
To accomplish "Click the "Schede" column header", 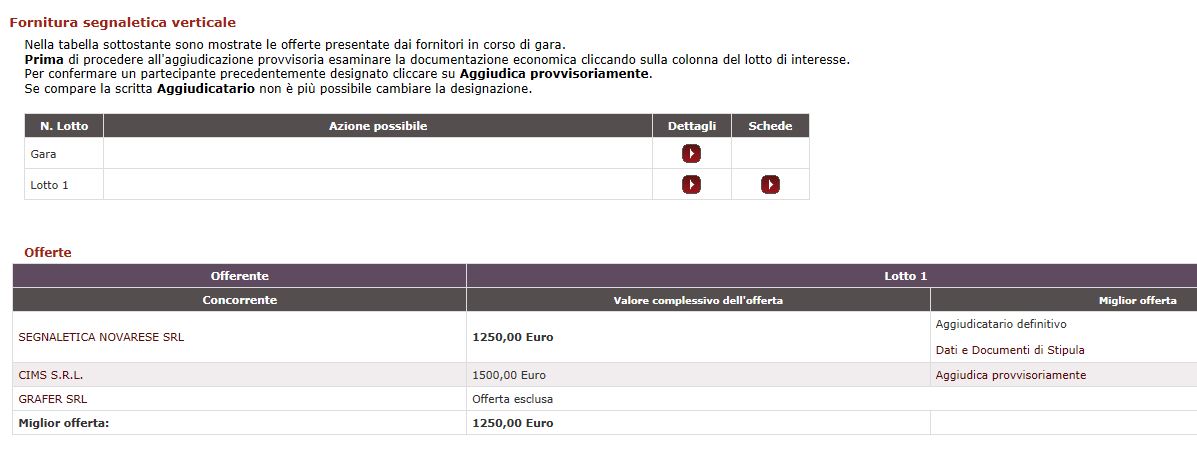I will [770, 126].
